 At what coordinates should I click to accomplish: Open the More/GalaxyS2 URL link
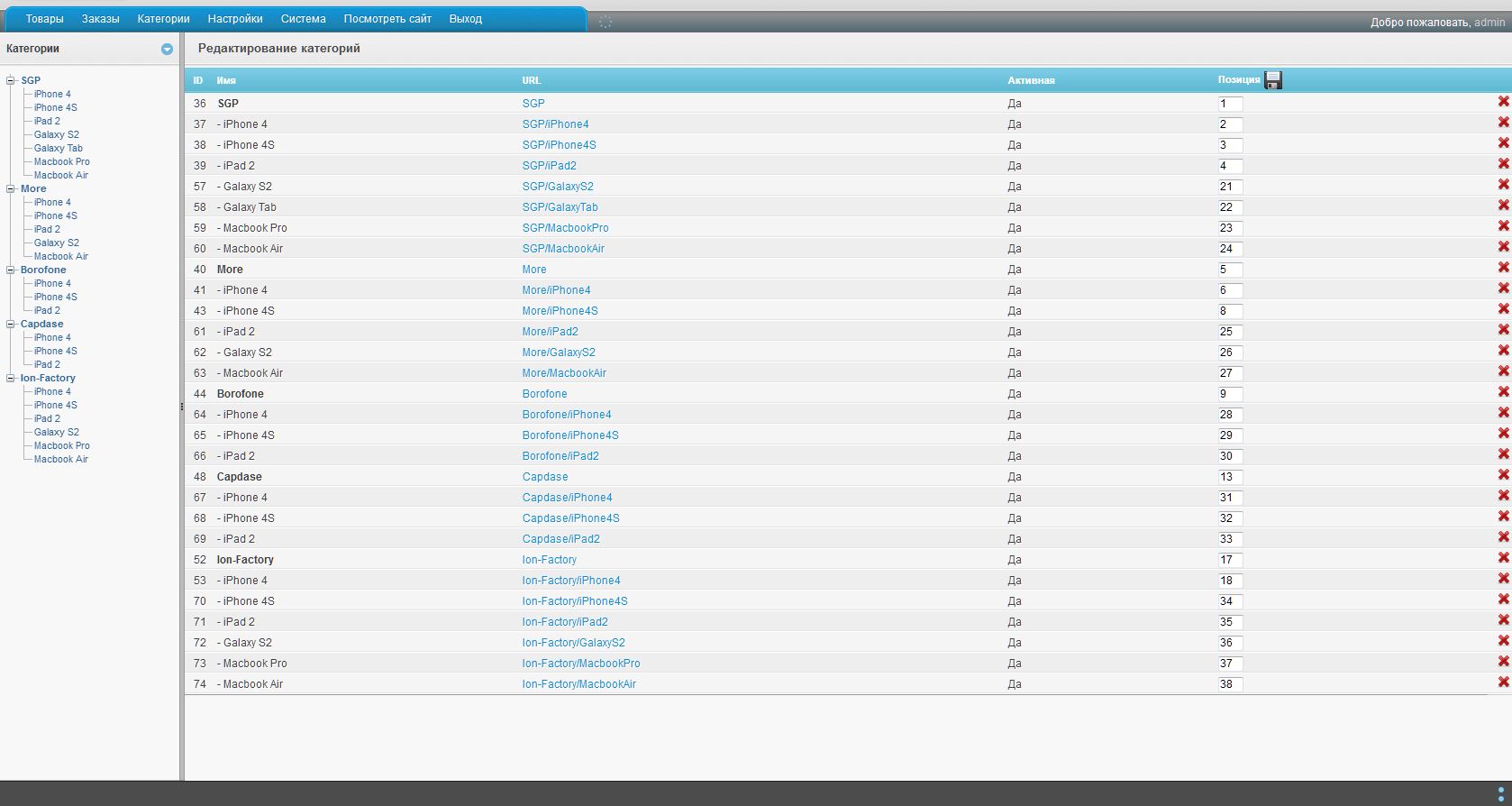pyautogui.click(x=559, y=353)
